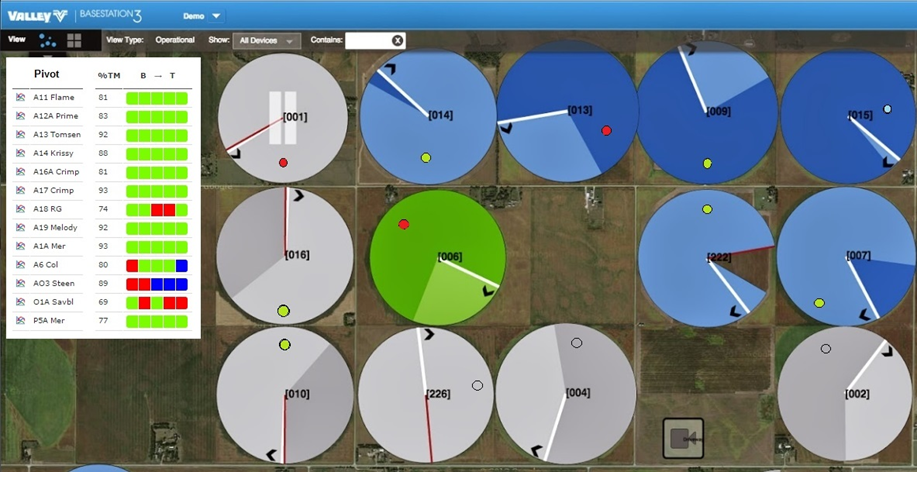Select the AO3 Steen pivot row
Screen dimensions: 917x478
[x=102, y=284]
